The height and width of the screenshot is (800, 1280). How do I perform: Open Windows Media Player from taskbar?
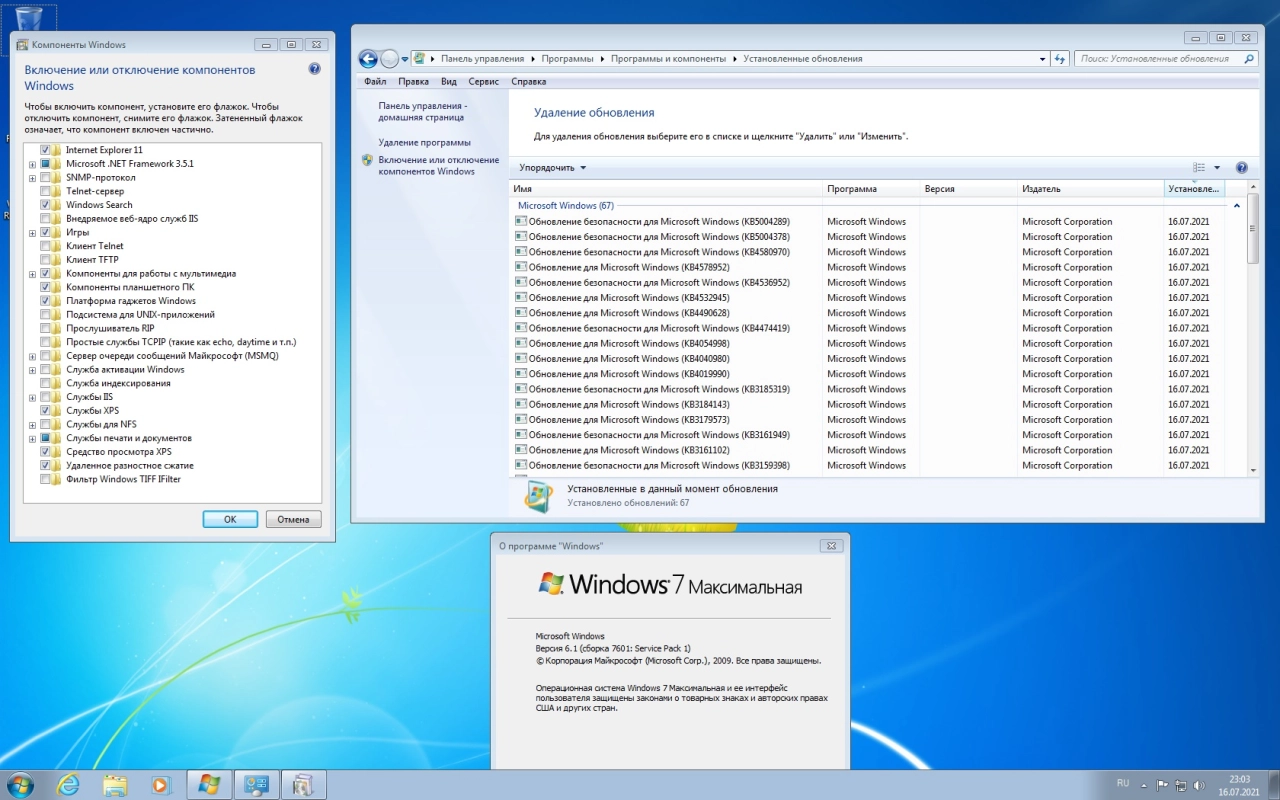[x=160, y=784]
